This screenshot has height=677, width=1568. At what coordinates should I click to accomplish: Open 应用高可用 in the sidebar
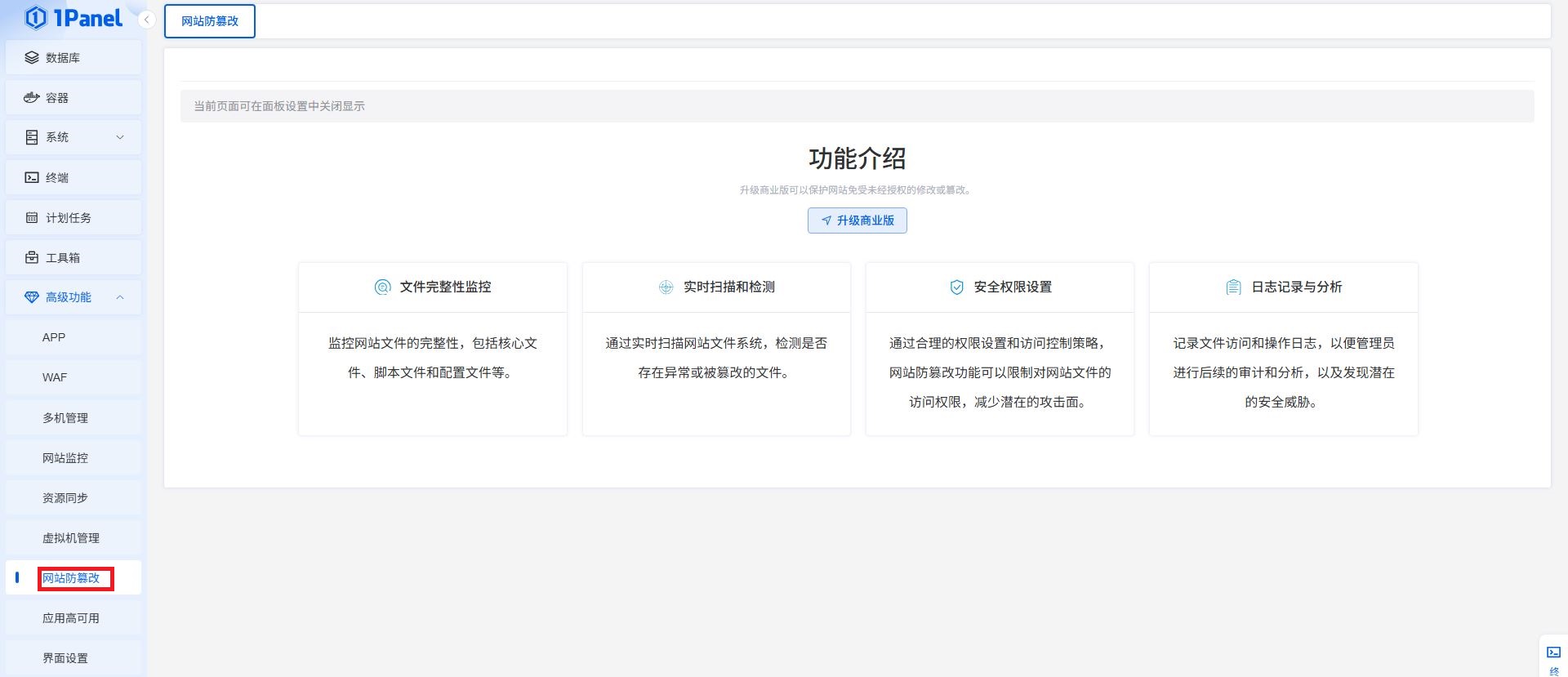coord(73,618)
